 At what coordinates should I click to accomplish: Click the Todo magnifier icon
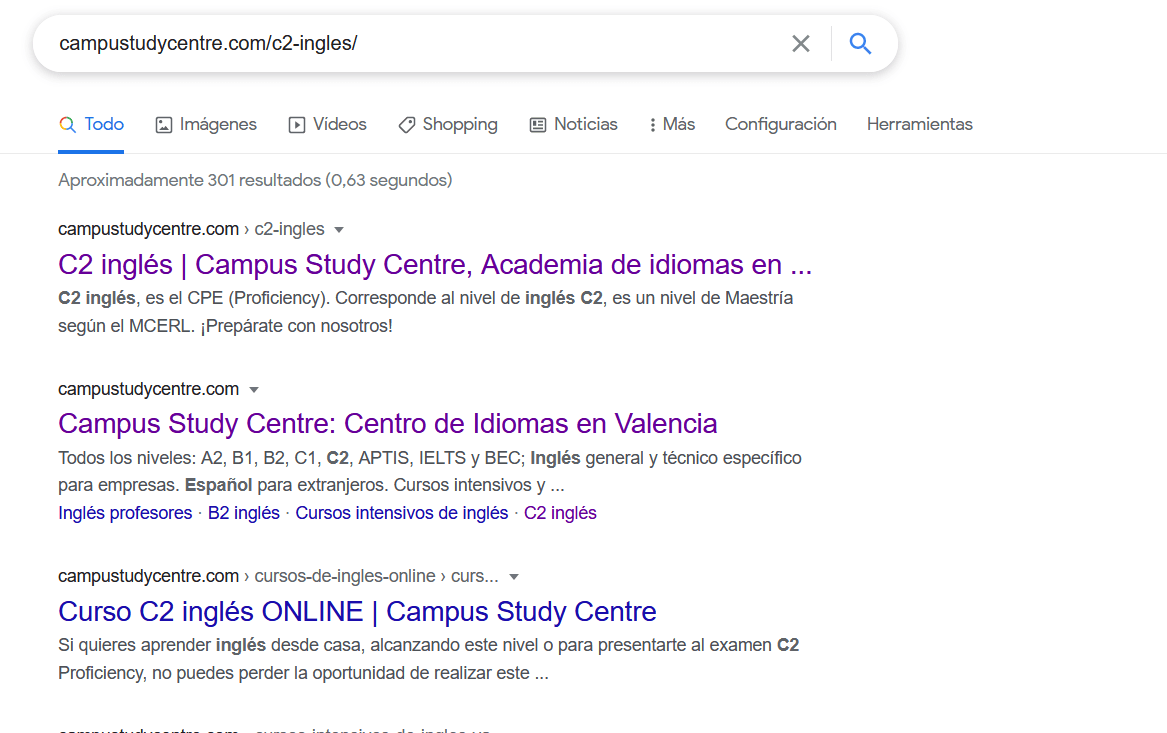click(x=68, y=125)
